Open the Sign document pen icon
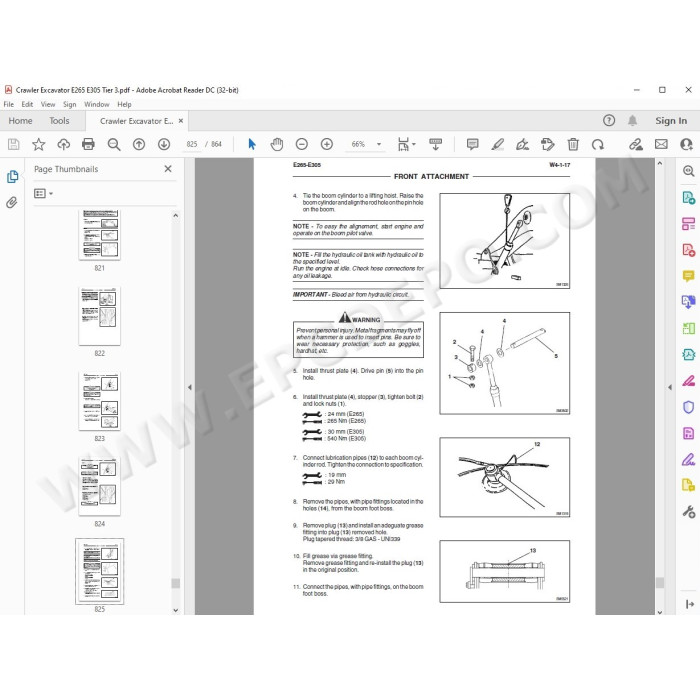This screenshot has width=700, height=700. (x=522, y=144)
